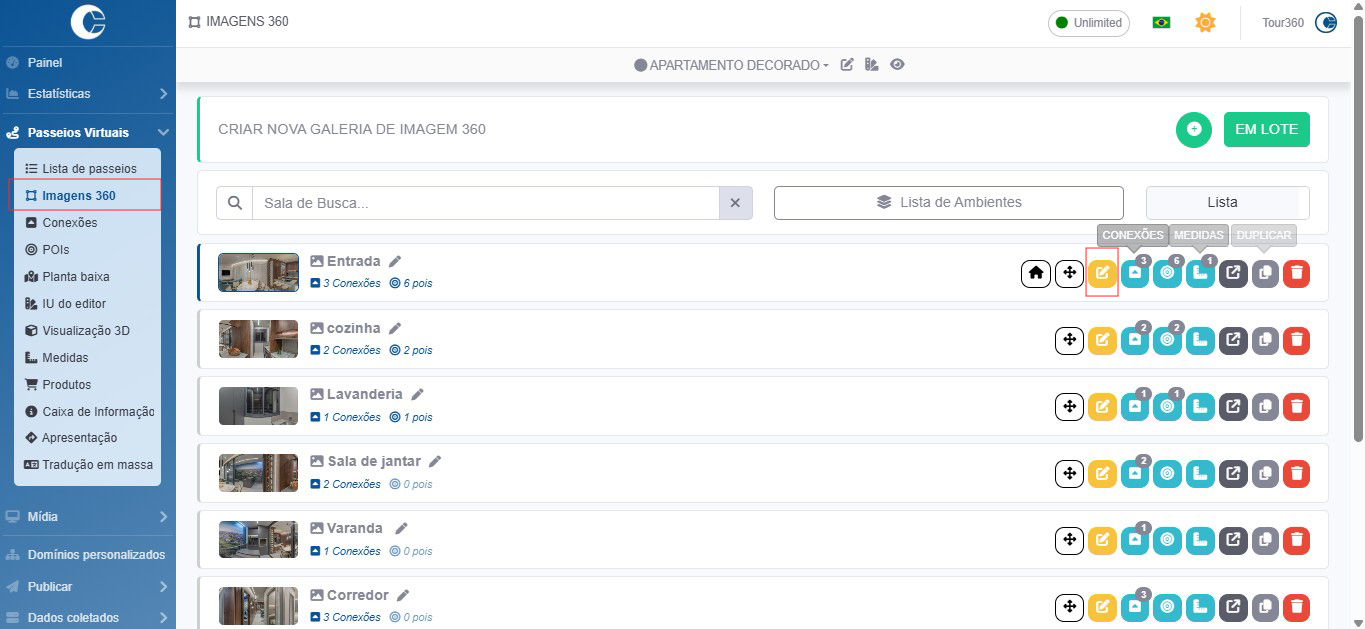The width and height of the screenshot is (1365, 629).
Task: Open measurements ruler icon for Varanda
Action: pyautogui.click(x=1200, y=541)
